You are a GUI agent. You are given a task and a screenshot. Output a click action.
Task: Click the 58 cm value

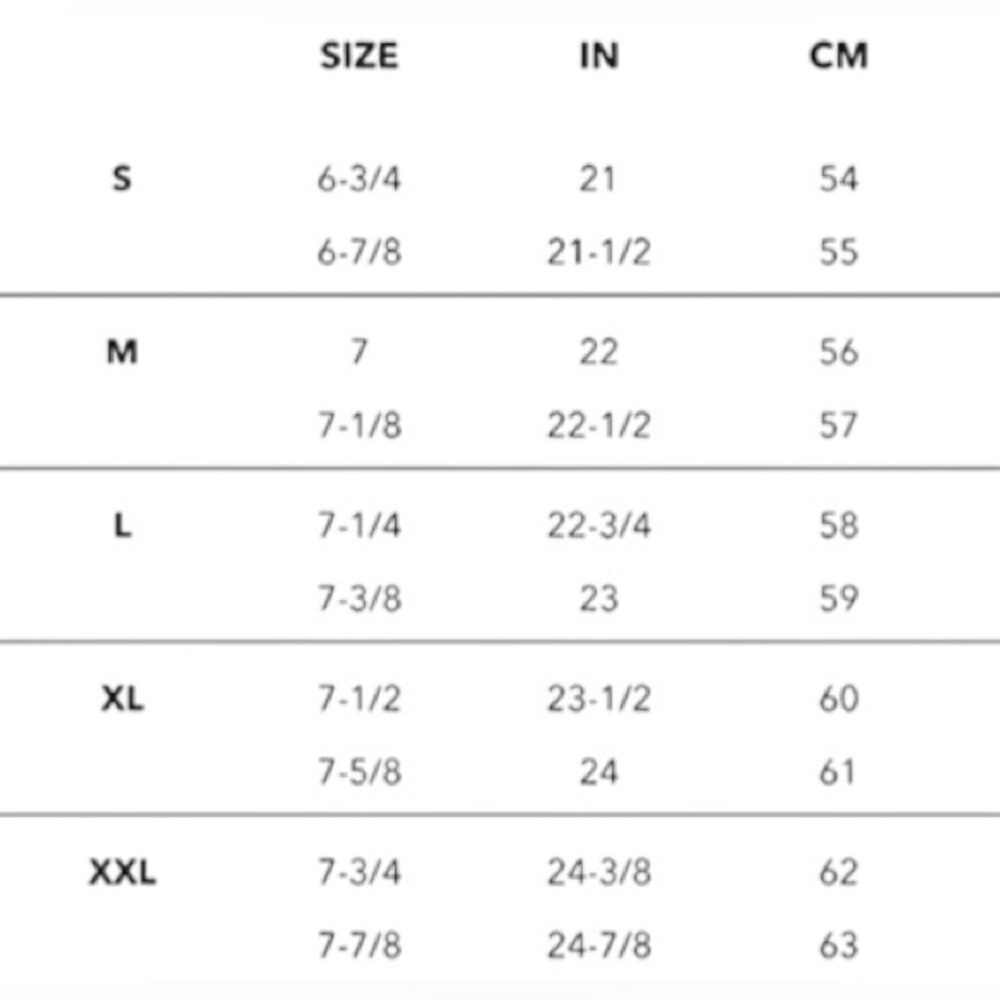[x=838, y=526]
